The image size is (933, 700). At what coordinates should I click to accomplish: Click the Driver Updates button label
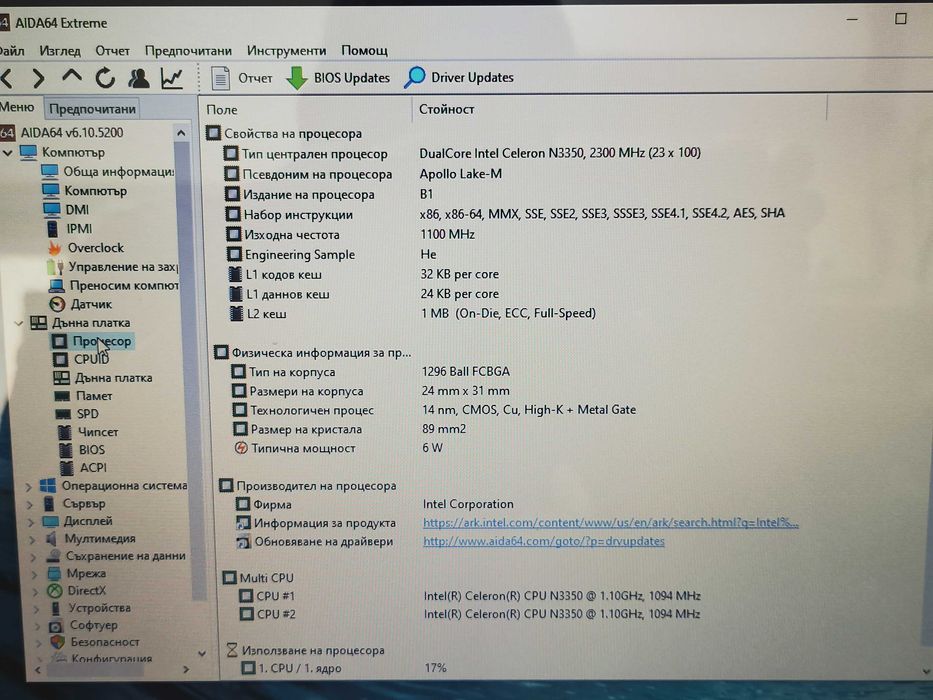tap(472, 77)
